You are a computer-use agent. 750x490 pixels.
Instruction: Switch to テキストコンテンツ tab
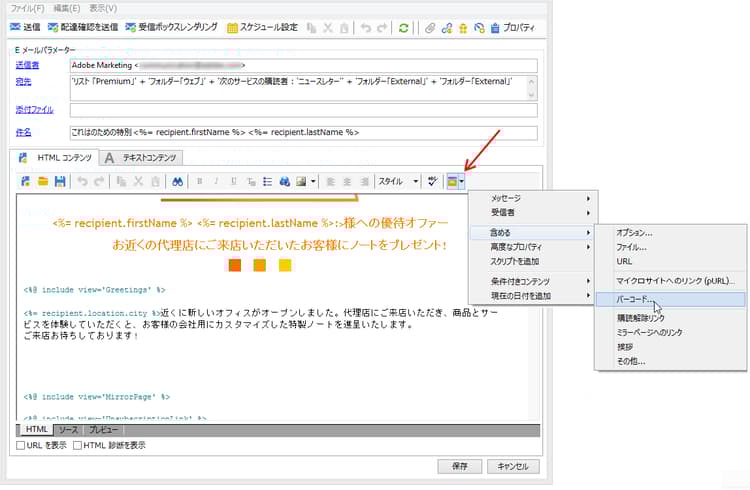click(x=141, y=157)
